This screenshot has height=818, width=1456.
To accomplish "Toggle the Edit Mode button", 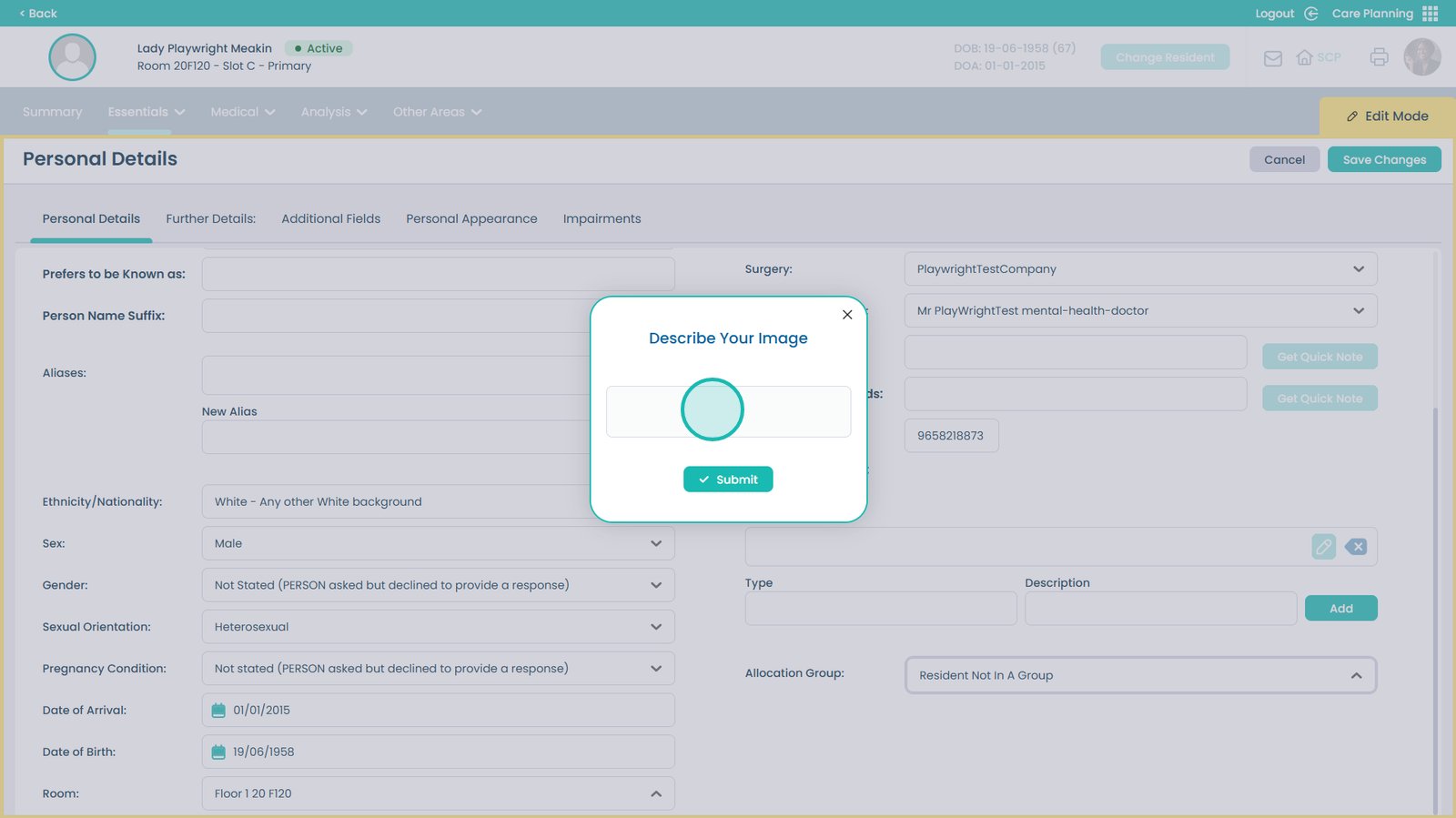I will [1387, 116].
